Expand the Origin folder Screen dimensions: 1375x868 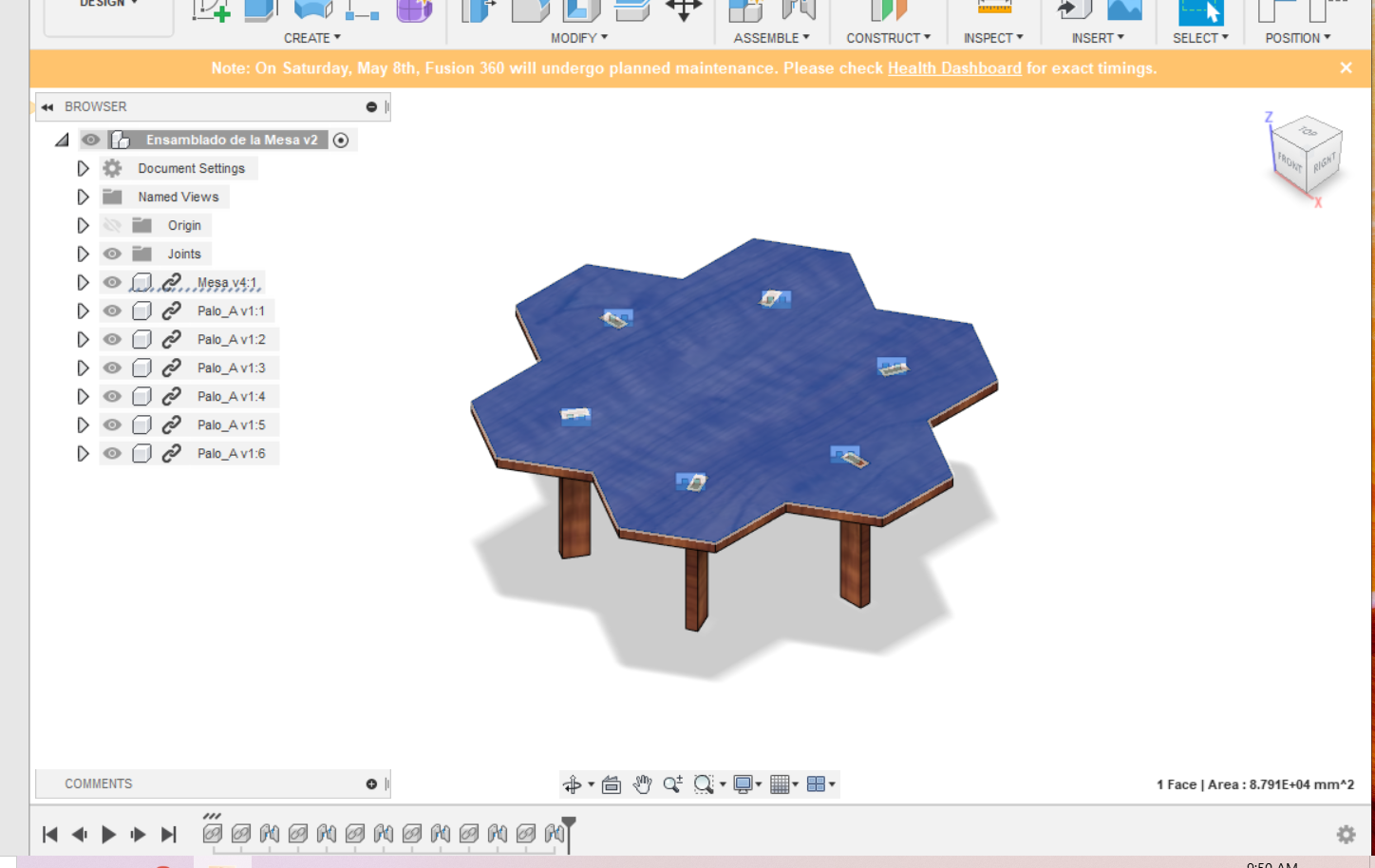tap(83, 225)
